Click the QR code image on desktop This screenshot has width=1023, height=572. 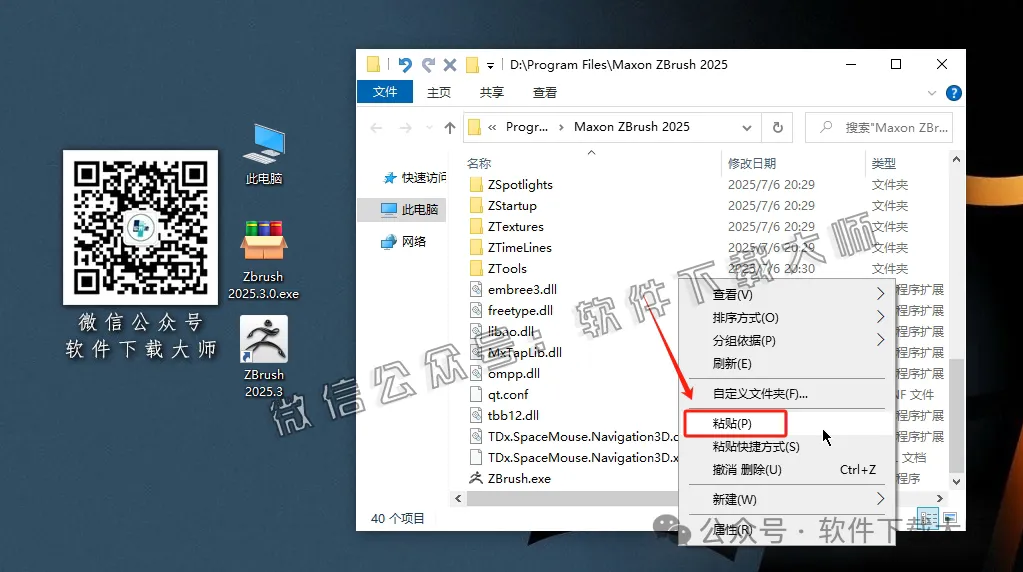[140, 227]
